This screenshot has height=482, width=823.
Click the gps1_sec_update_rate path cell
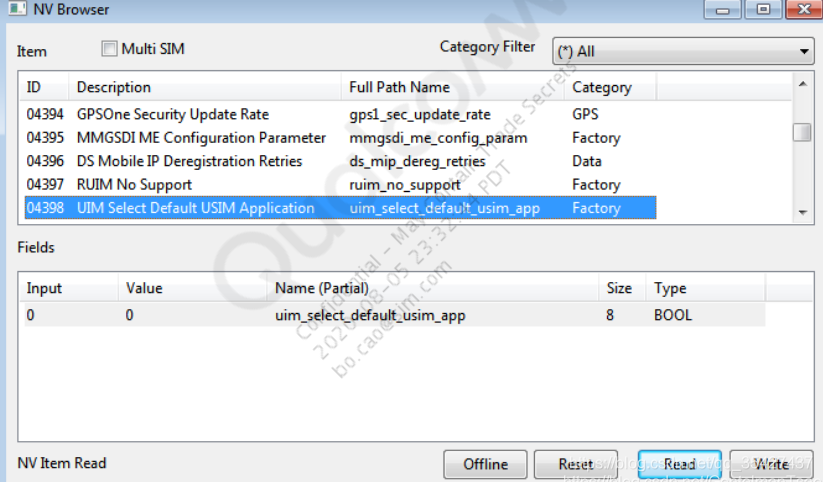[420, 114]
